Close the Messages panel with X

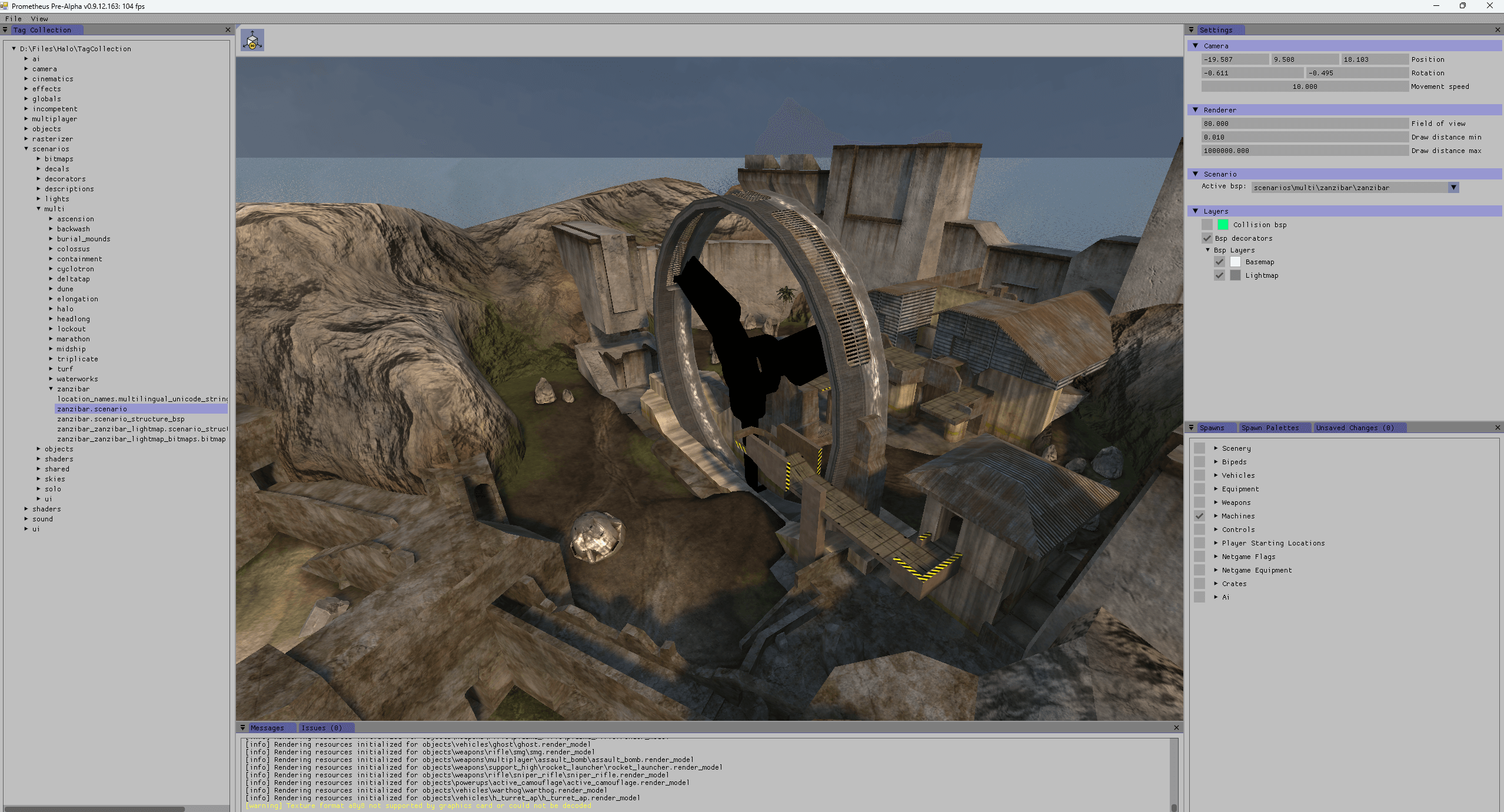[1176, 728]
